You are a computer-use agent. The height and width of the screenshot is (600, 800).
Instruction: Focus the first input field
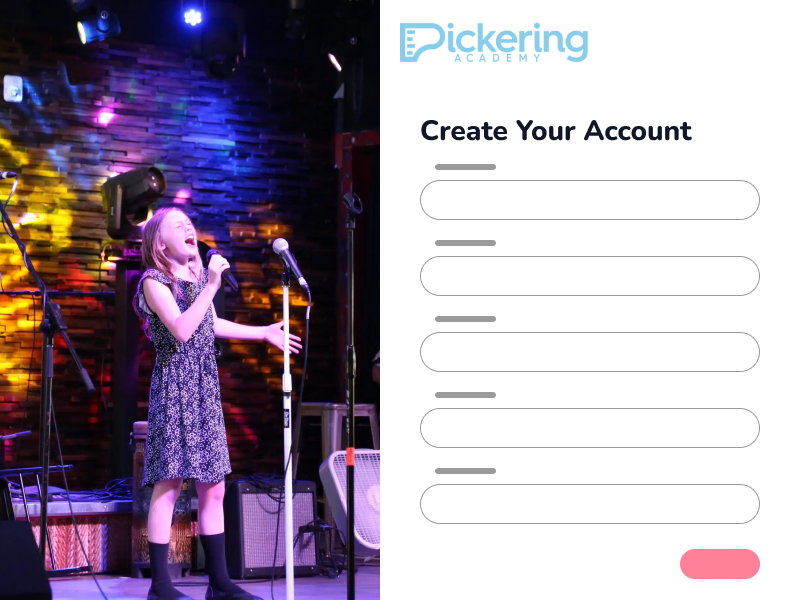(590, 200)
